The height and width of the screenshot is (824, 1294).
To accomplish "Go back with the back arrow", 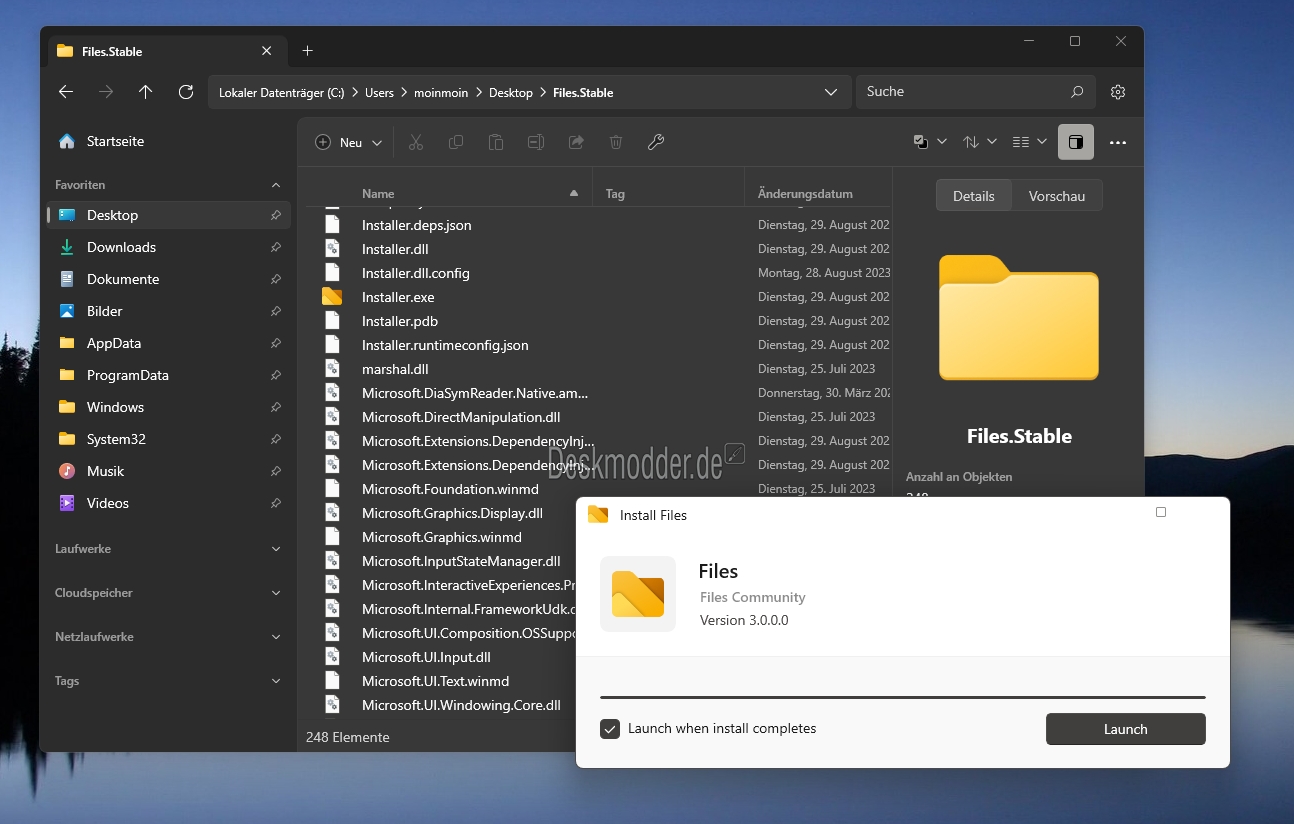I will tap(66, 92).
